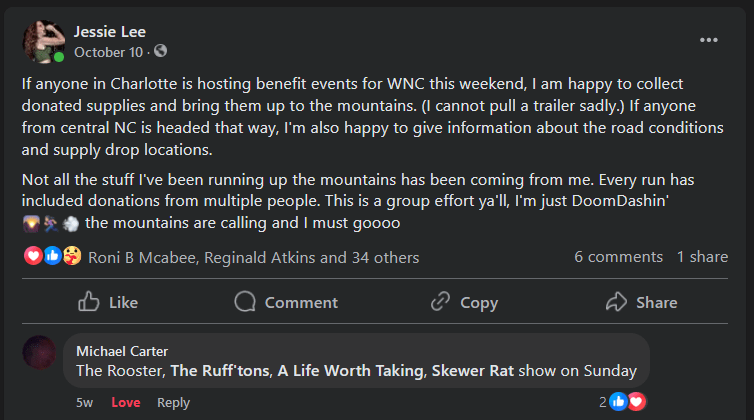Toggle Love reaction on Michael's comment
The height and width of the screenshot is (420, 754).
click(x=126, y=402)
